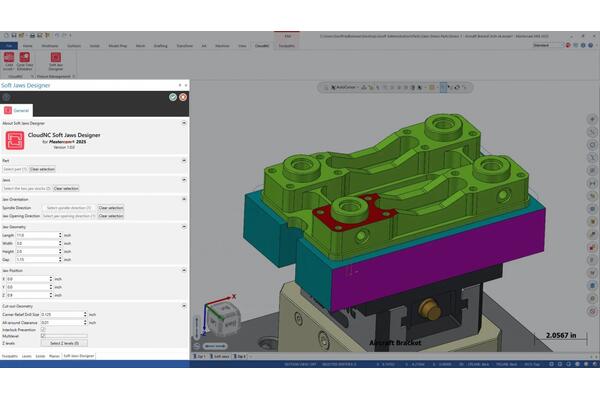Click the Width stepper arrows
The width and height of the screenshot is (600, 400).
(x=60, y=243)
